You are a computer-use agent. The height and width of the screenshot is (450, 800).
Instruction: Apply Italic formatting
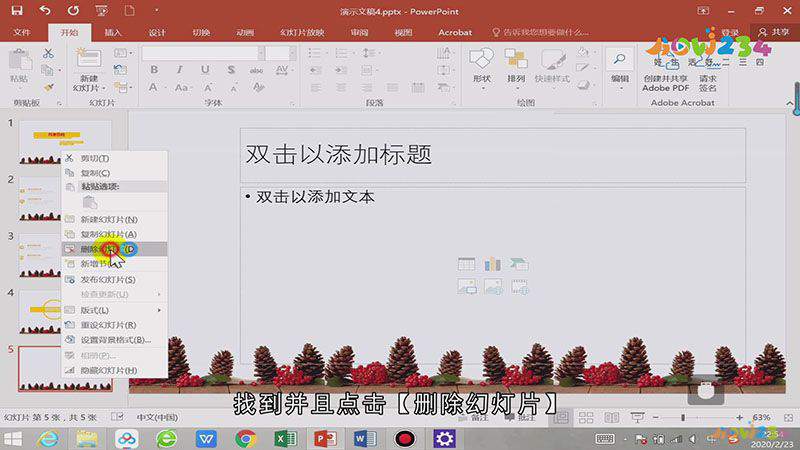(179, 70)
